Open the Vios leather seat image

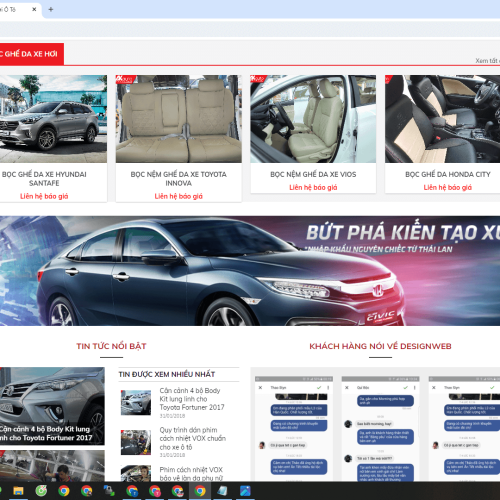[313, 119]
